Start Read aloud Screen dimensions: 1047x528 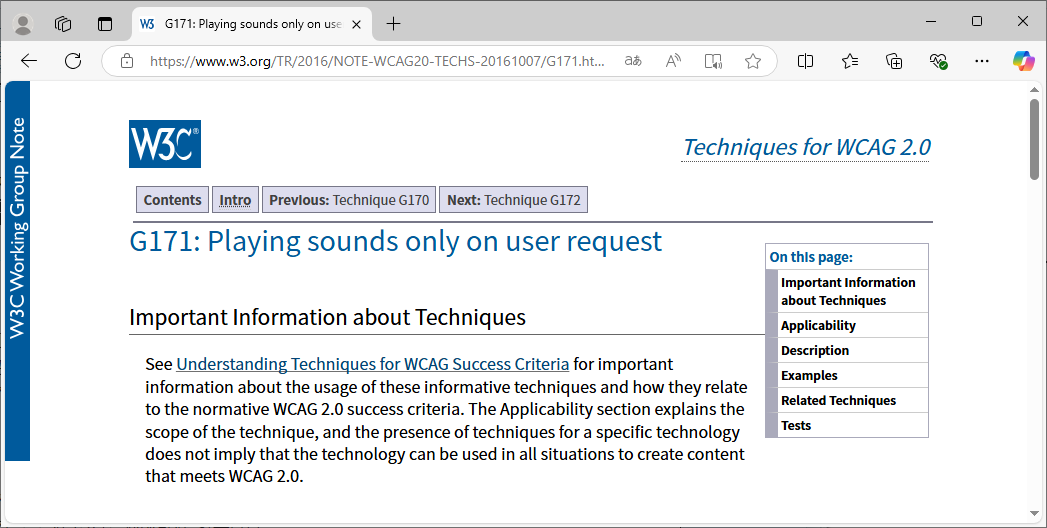click(673, 61)
